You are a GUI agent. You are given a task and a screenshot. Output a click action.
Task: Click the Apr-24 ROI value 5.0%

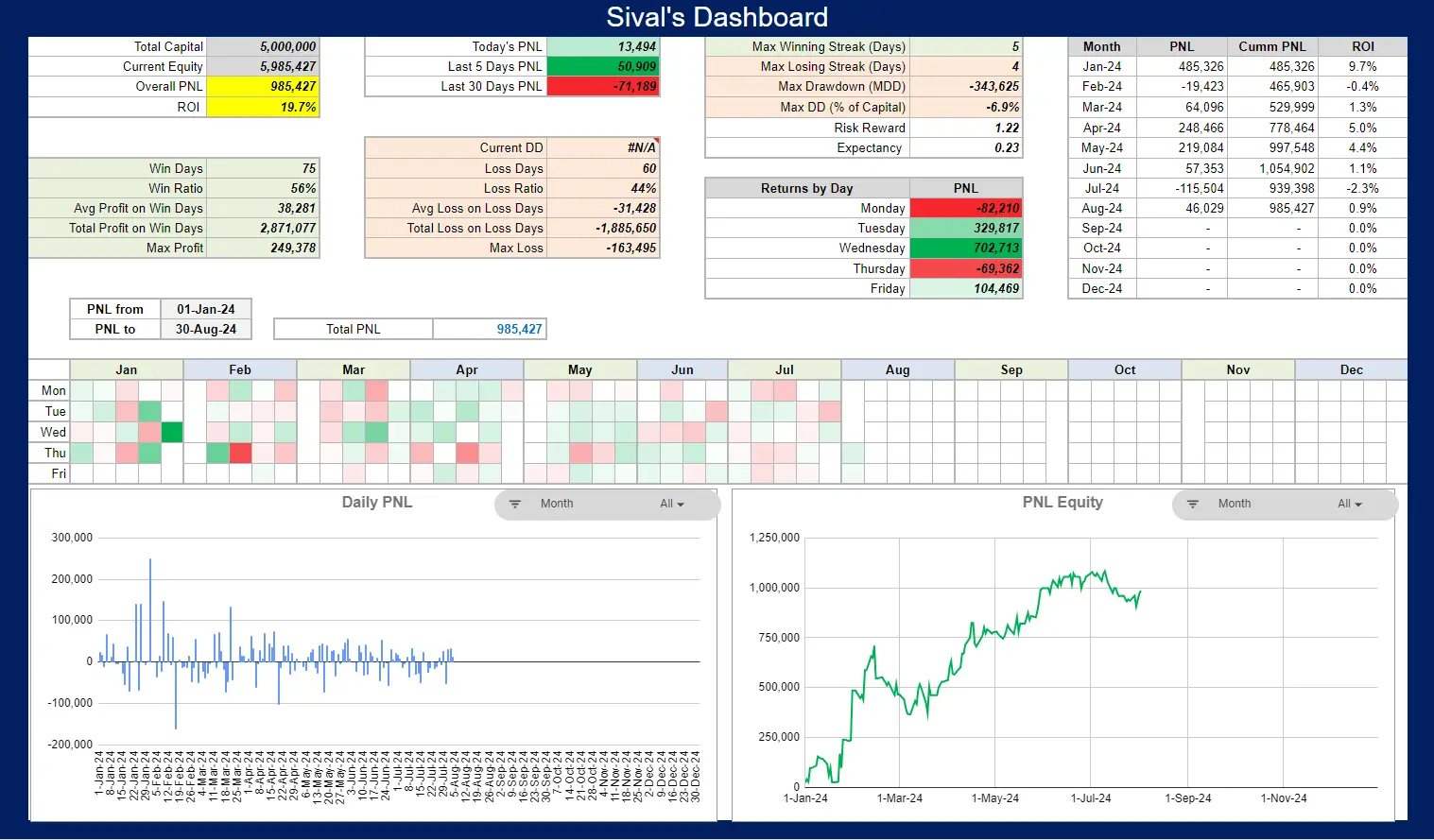[x=1362, y=128]
